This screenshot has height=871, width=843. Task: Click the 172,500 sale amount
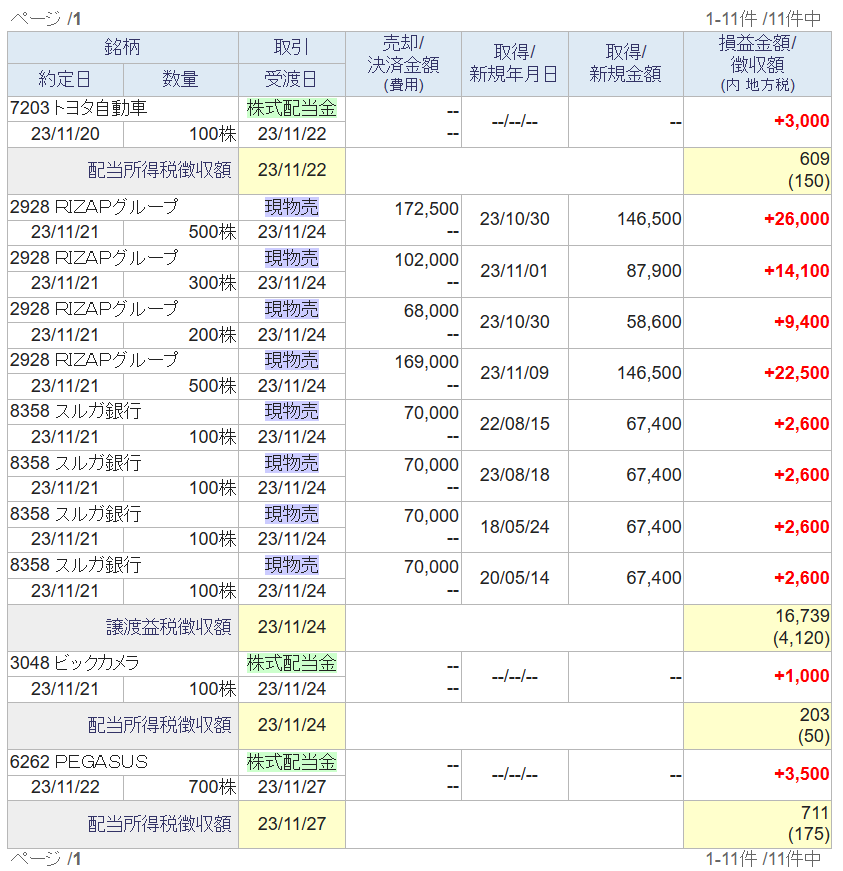coord(426,209)
